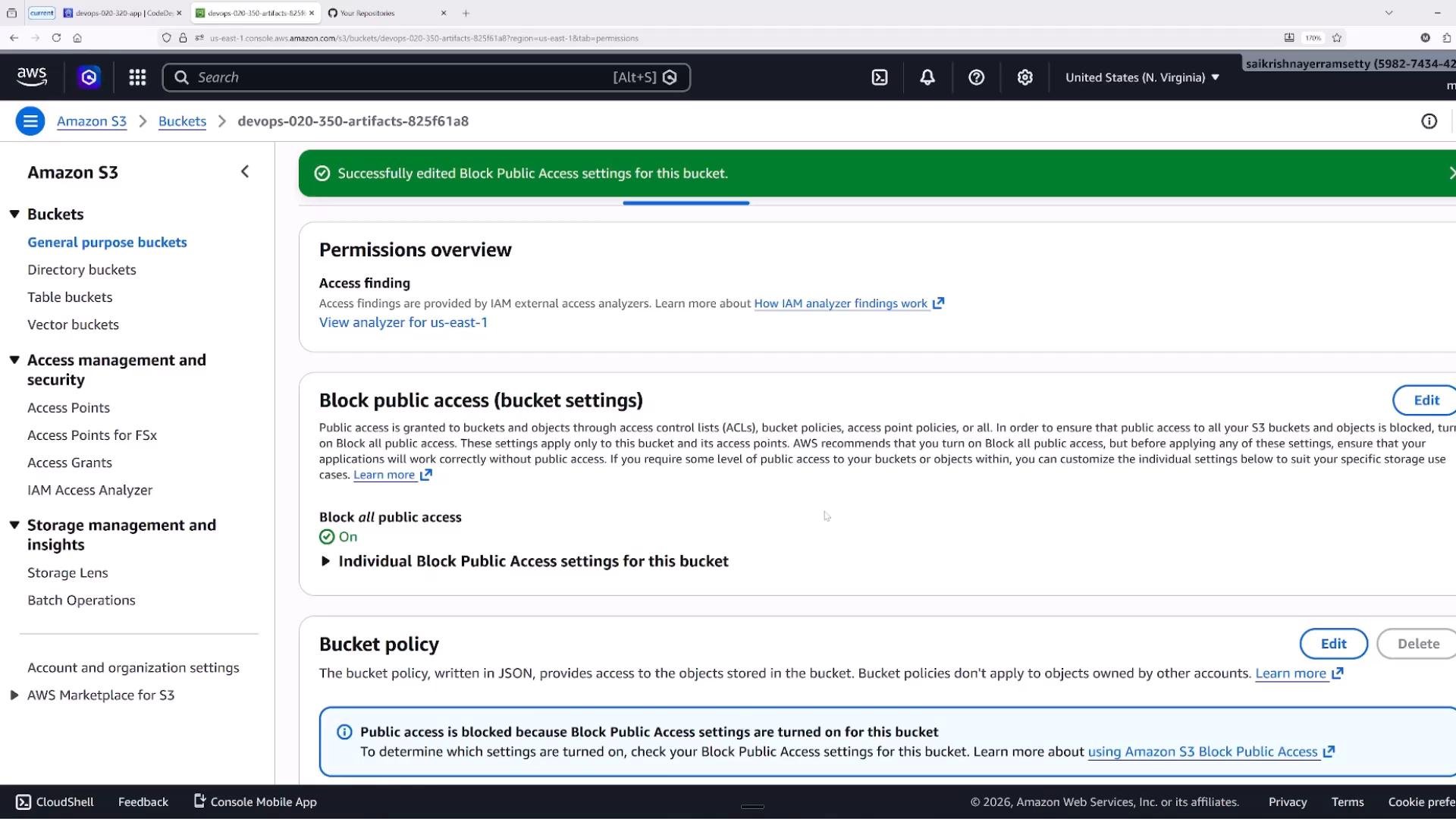The image size is (1456, 819).
Task: Dismiss the success notification banner
Action: 1451,174
